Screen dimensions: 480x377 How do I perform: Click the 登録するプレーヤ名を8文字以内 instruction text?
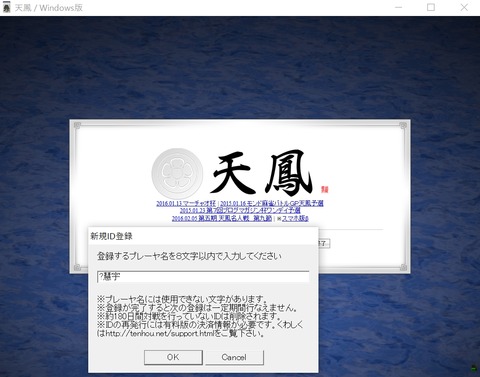pyautogui.click(x=189, y=256)
